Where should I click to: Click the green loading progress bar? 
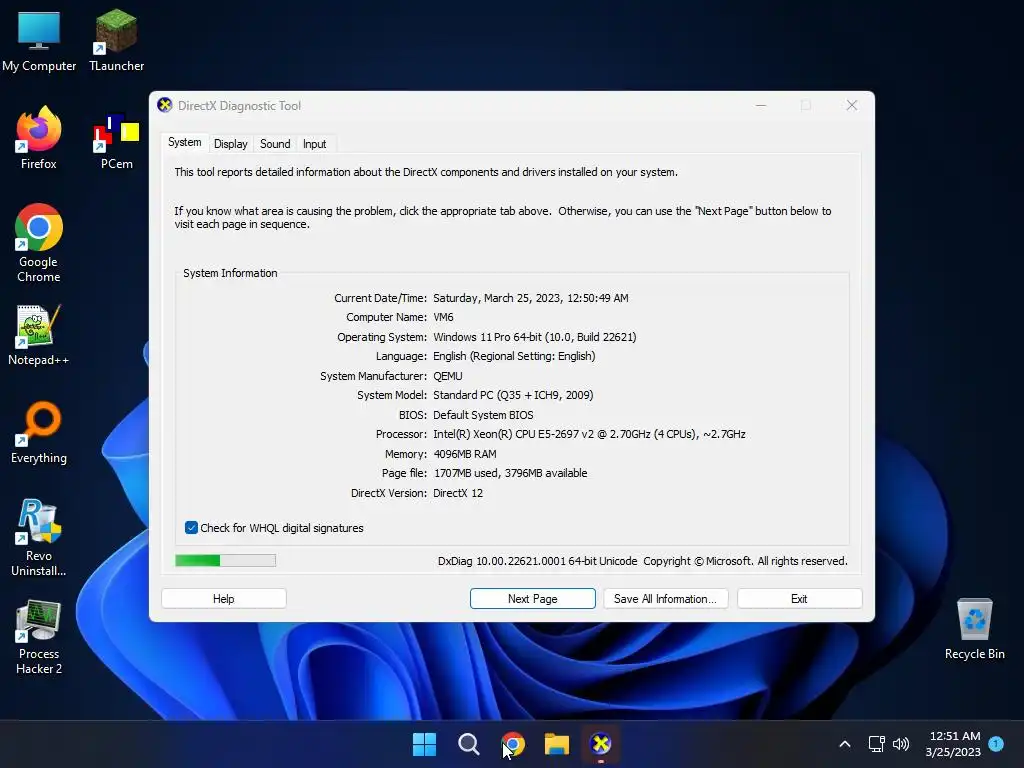point(225,560)
